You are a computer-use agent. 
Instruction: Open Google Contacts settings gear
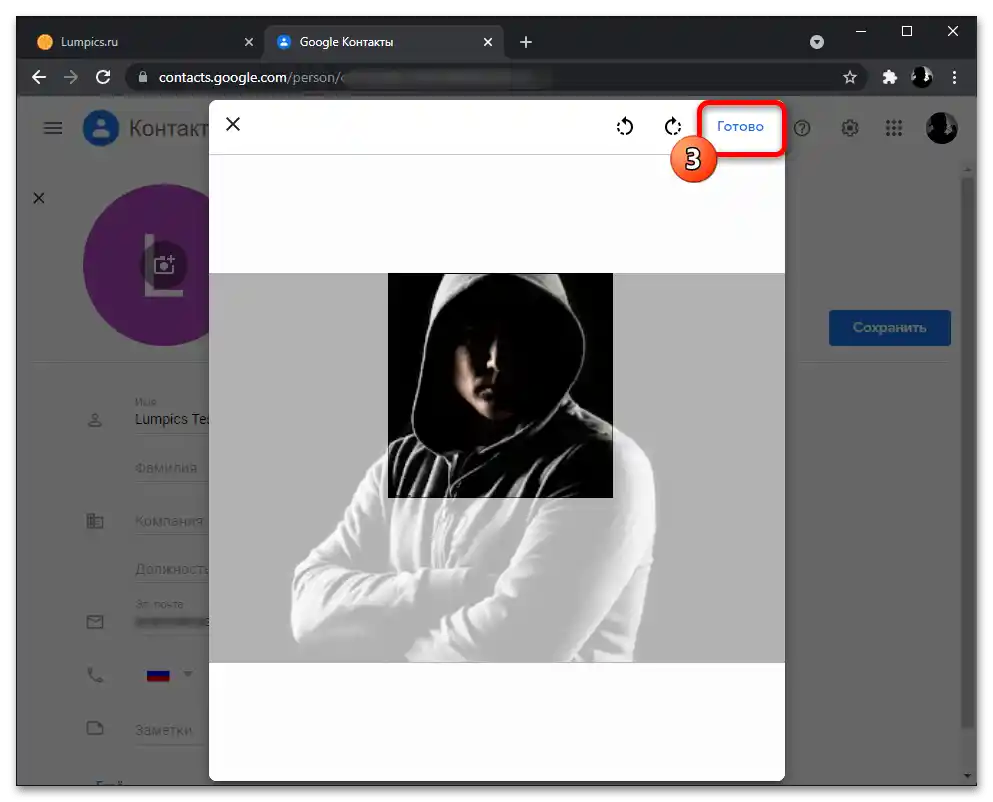coord(849,128)
